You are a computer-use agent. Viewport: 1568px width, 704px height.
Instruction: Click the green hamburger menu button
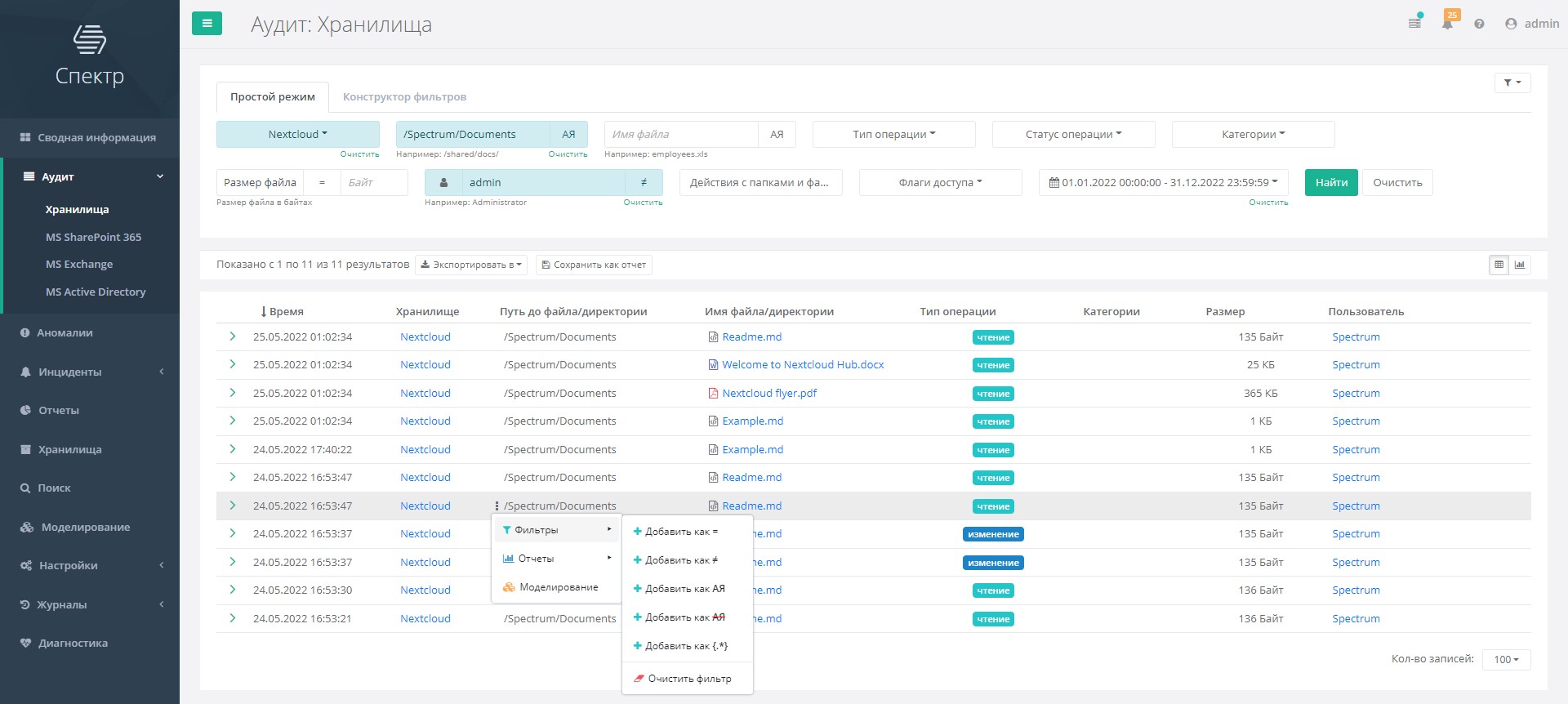pos(207,24)
